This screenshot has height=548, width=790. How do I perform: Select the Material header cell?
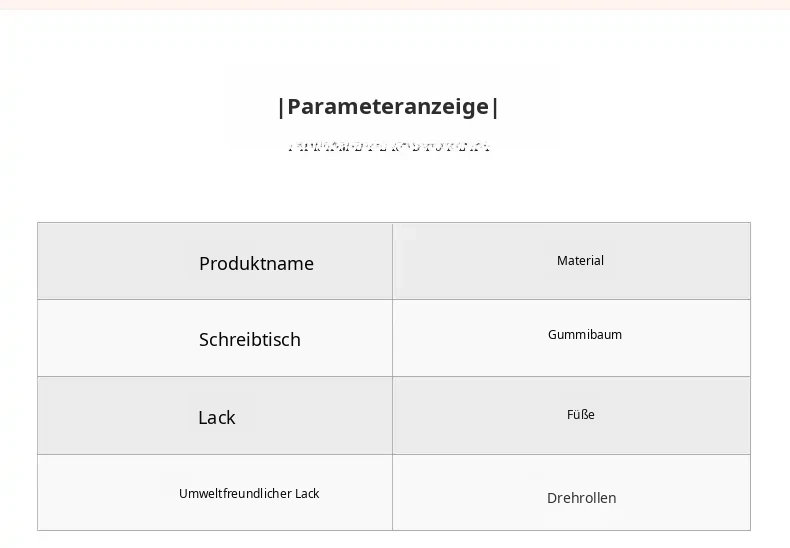(x=571, y=261)
